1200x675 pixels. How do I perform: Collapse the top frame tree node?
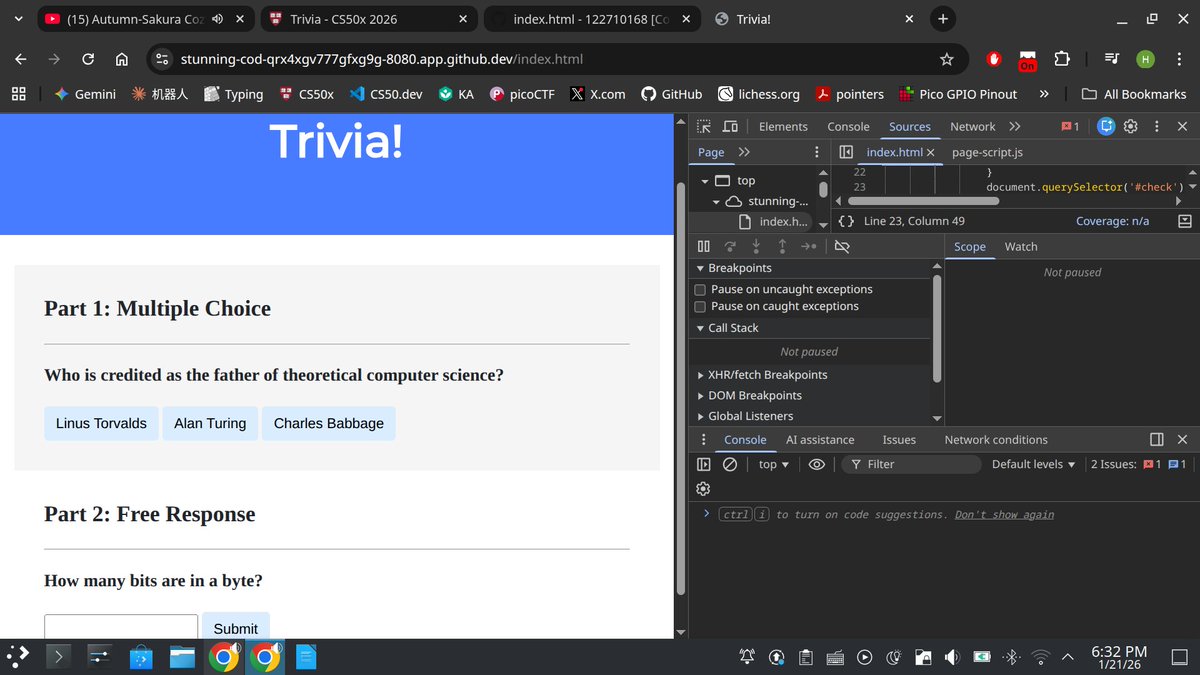[706, 181]
